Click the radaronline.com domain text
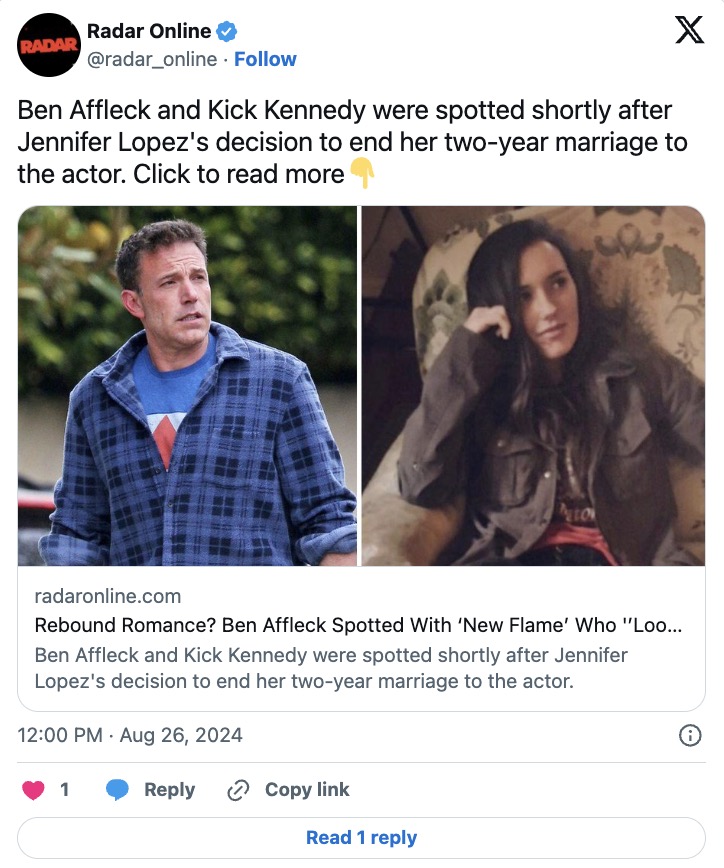 click(x=108, y=596)
